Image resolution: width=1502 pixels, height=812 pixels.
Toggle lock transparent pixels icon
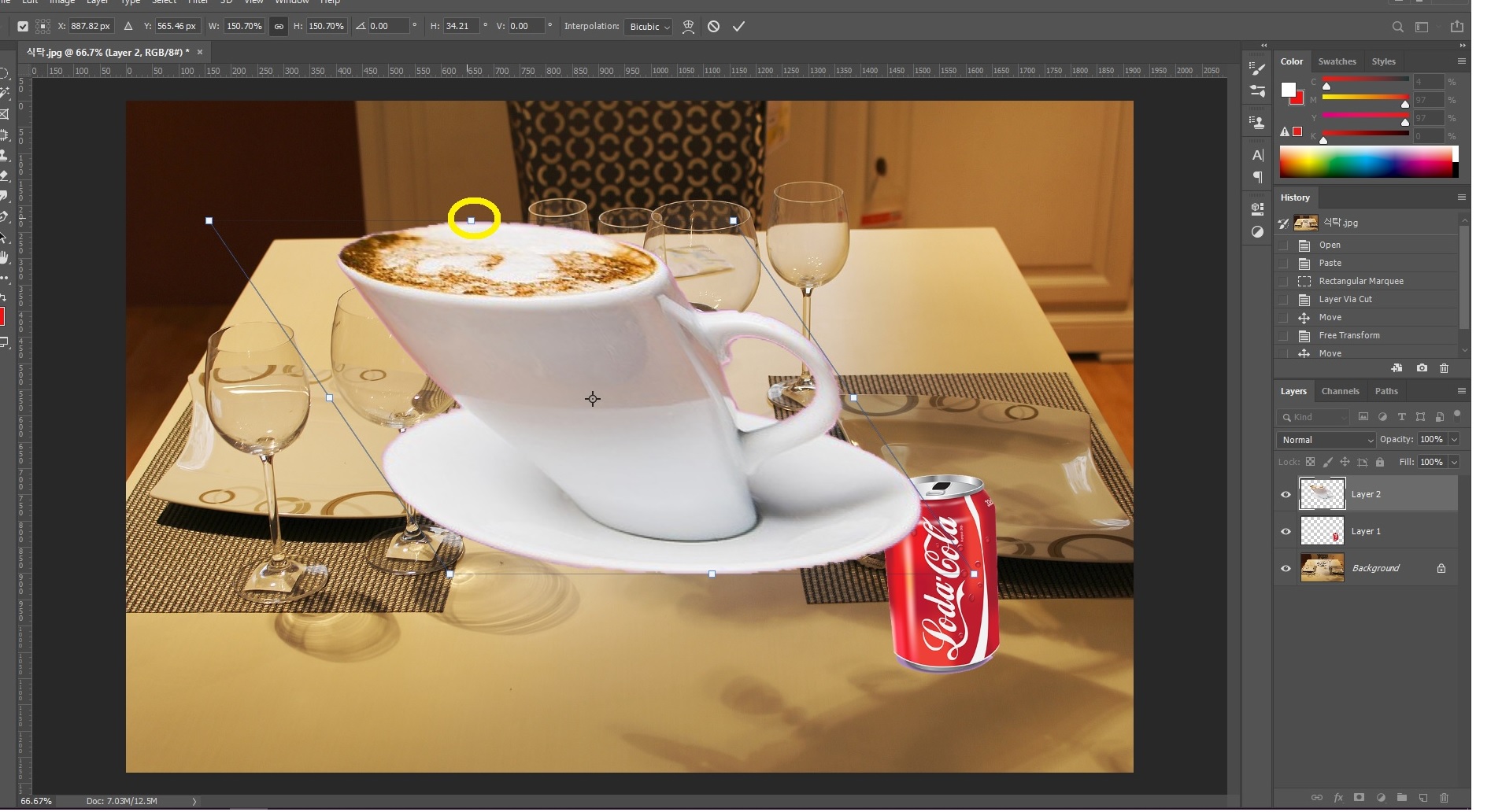[1310, 462]
